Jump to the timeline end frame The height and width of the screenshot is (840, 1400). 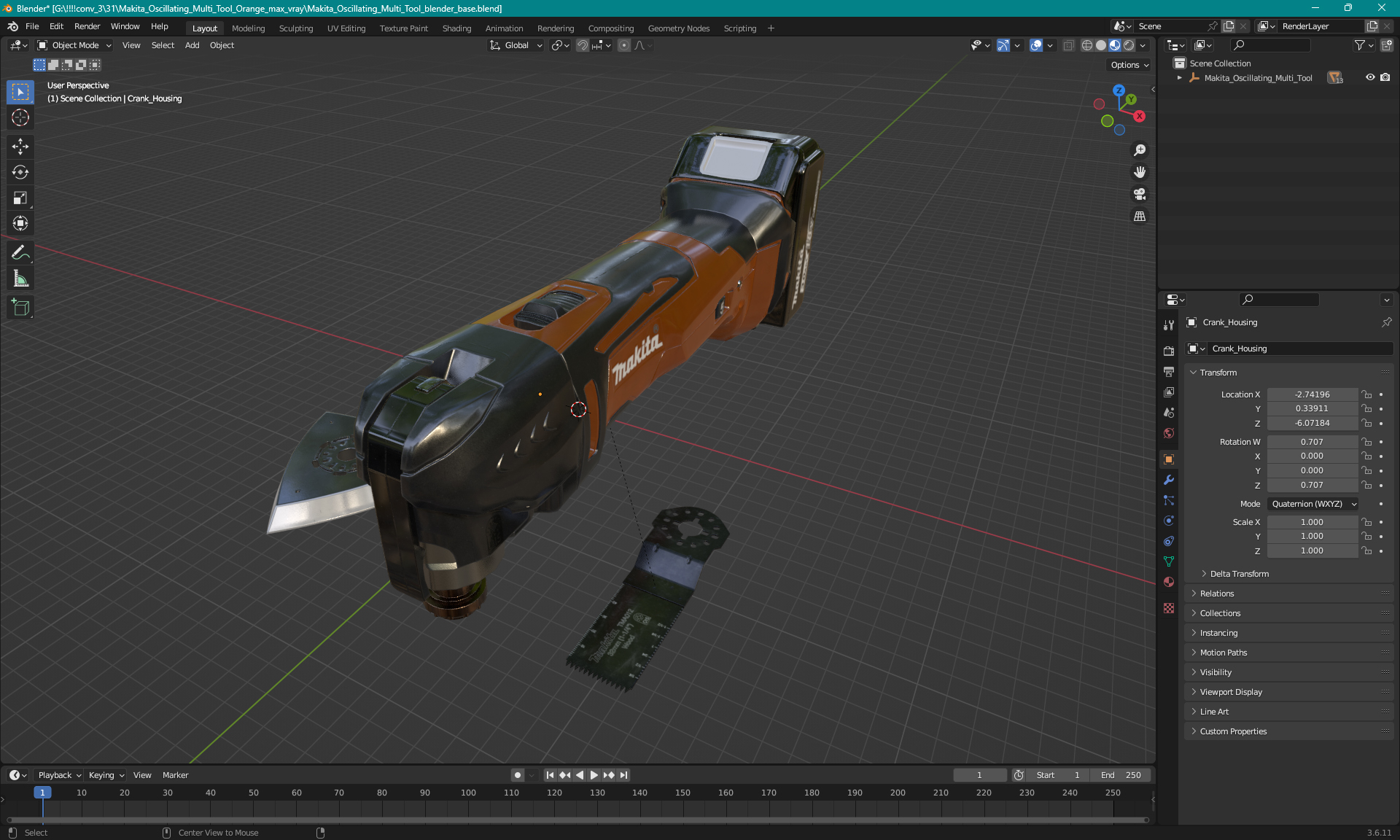(x=623, y=775)
